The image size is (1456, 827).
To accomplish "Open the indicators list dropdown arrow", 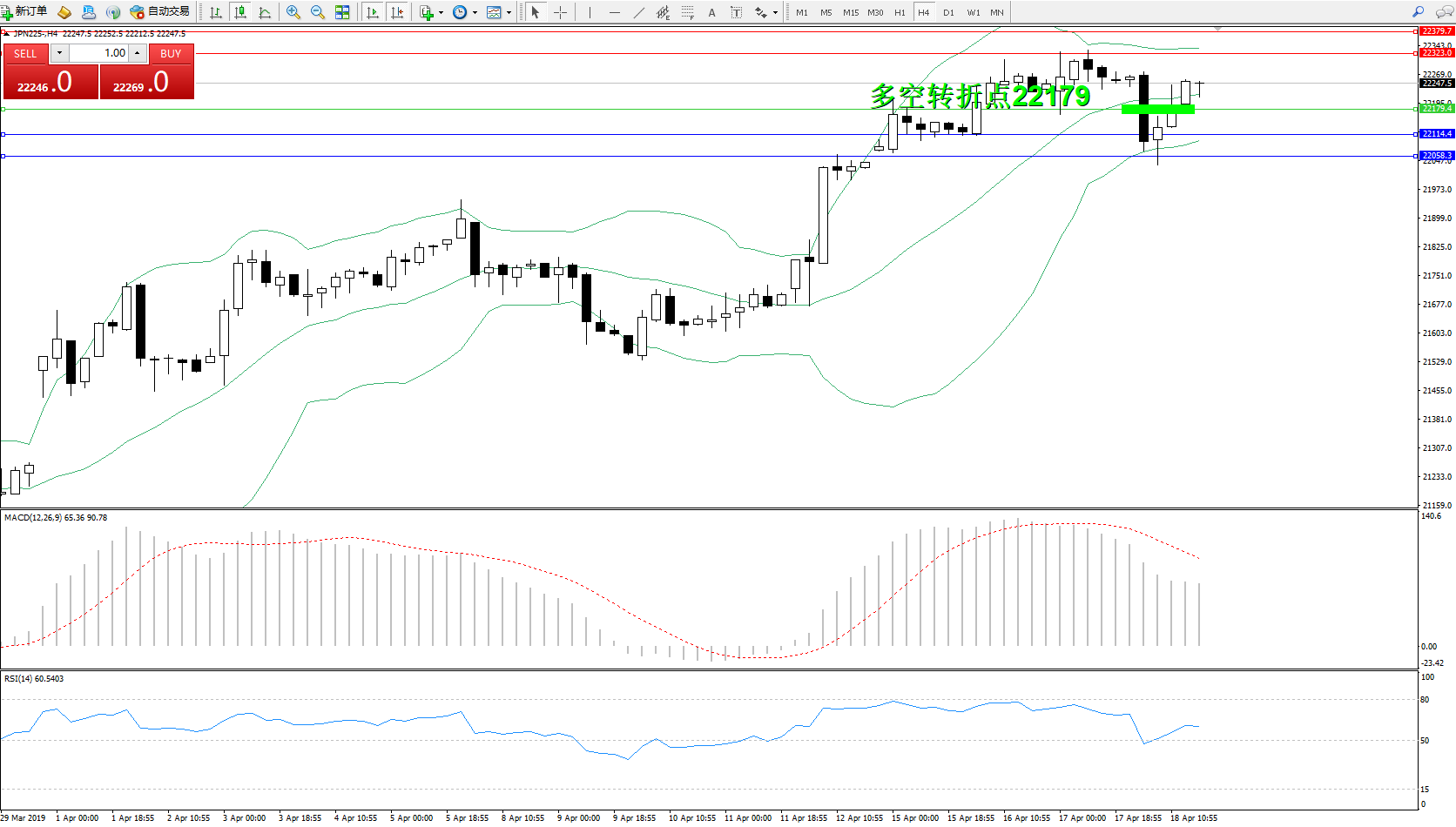I will [x=442, y=12].
